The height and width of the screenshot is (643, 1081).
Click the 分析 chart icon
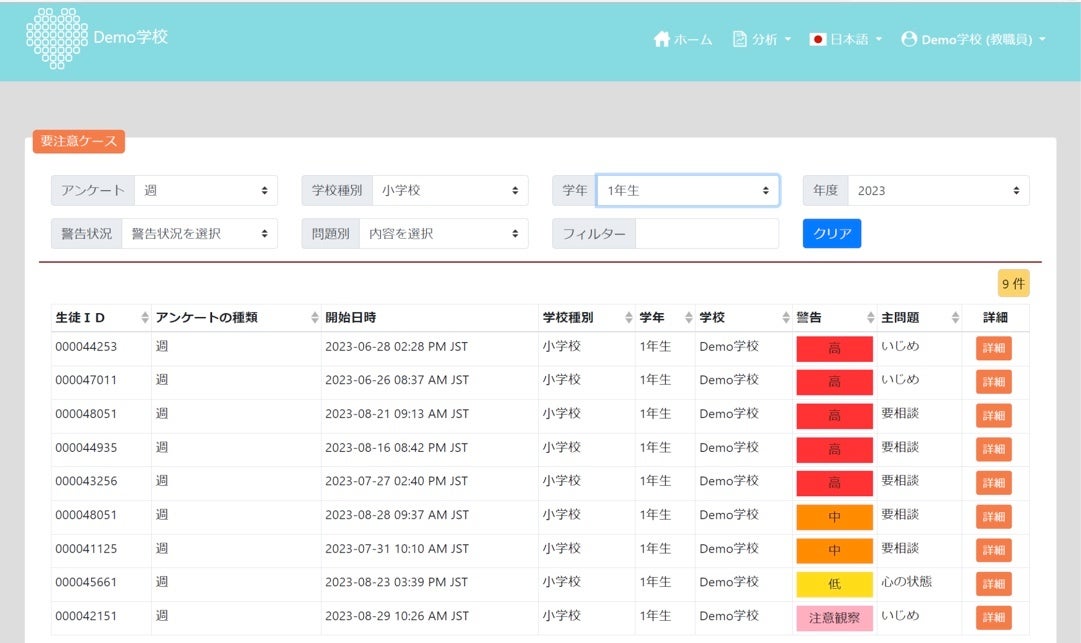click(x=740, y=40)
